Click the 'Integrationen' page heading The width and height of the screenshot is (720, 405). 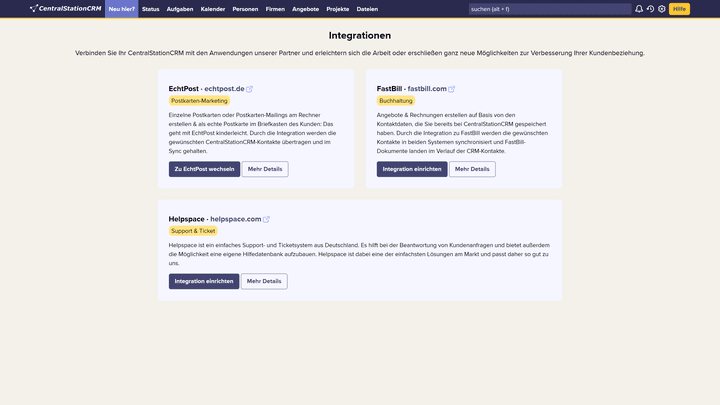coord(360,35)
